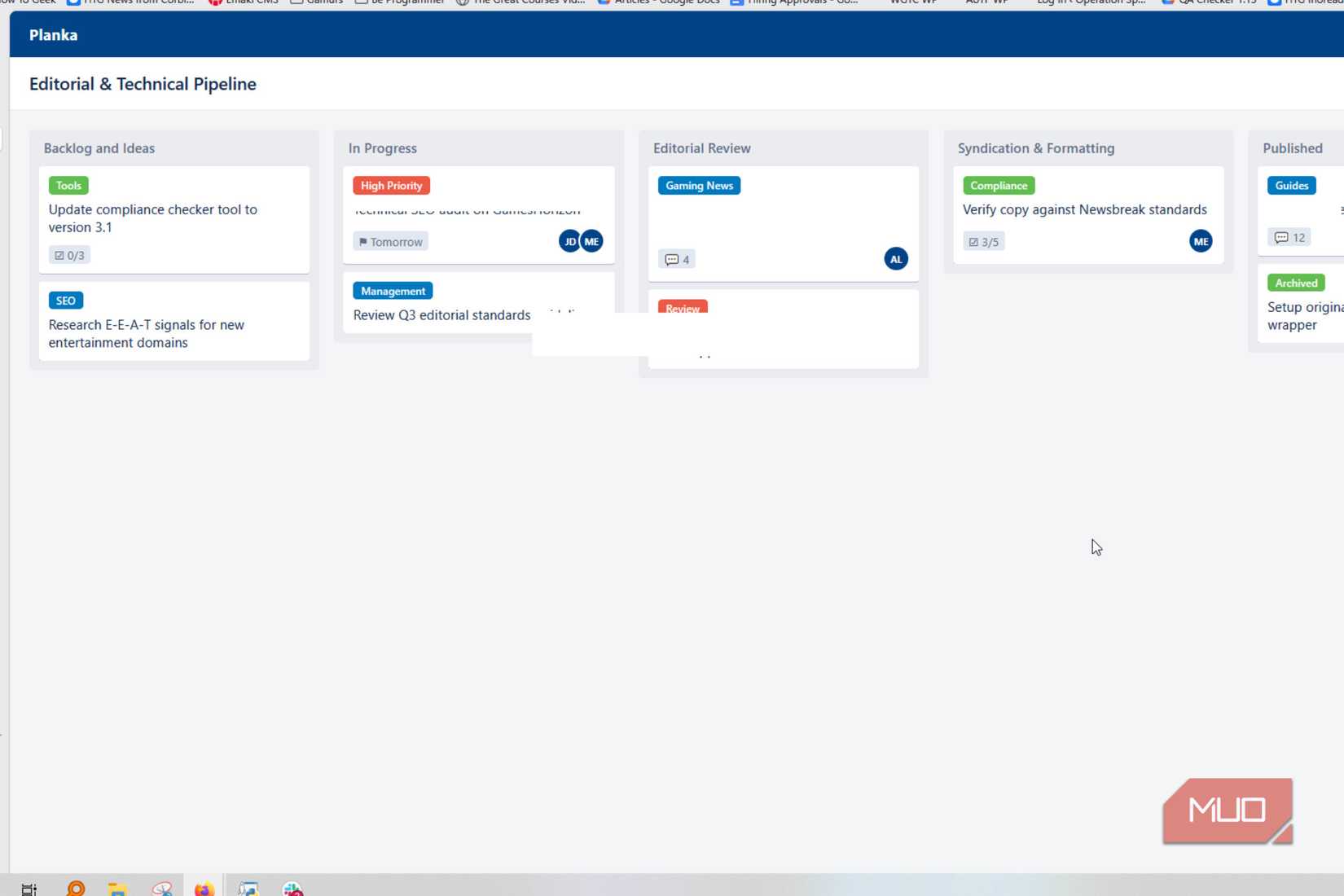
Task: Go to Planka home via logo
Action: tap(54, 35)
